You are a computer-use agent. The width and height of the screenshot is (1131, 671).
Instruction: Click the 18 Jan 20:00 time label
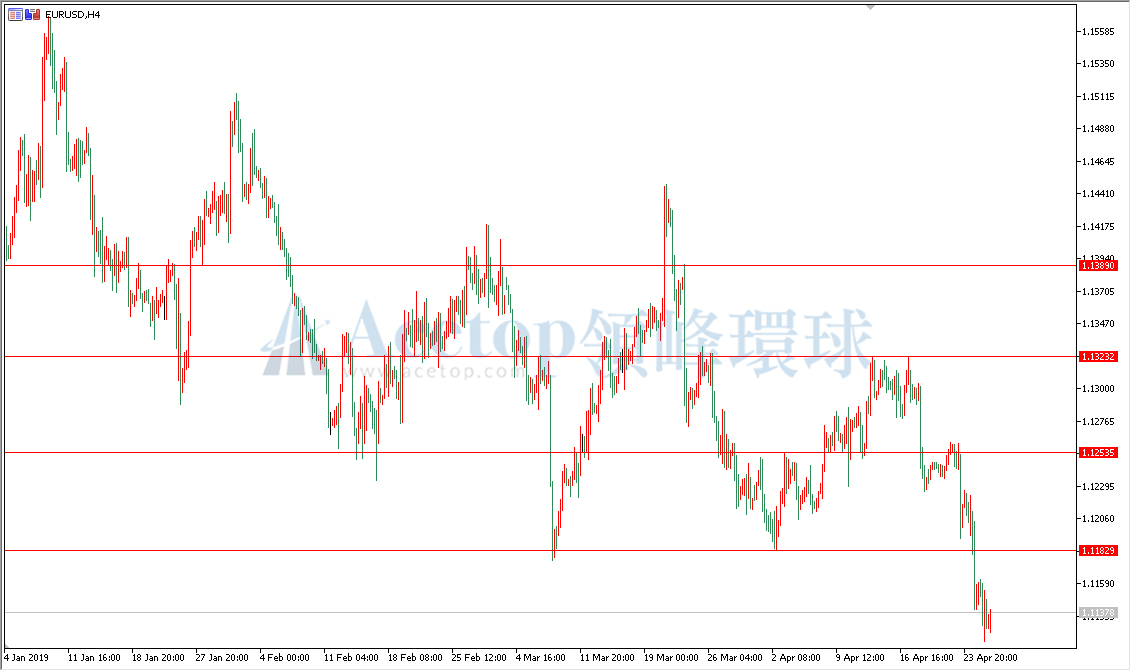coord(158,658)
